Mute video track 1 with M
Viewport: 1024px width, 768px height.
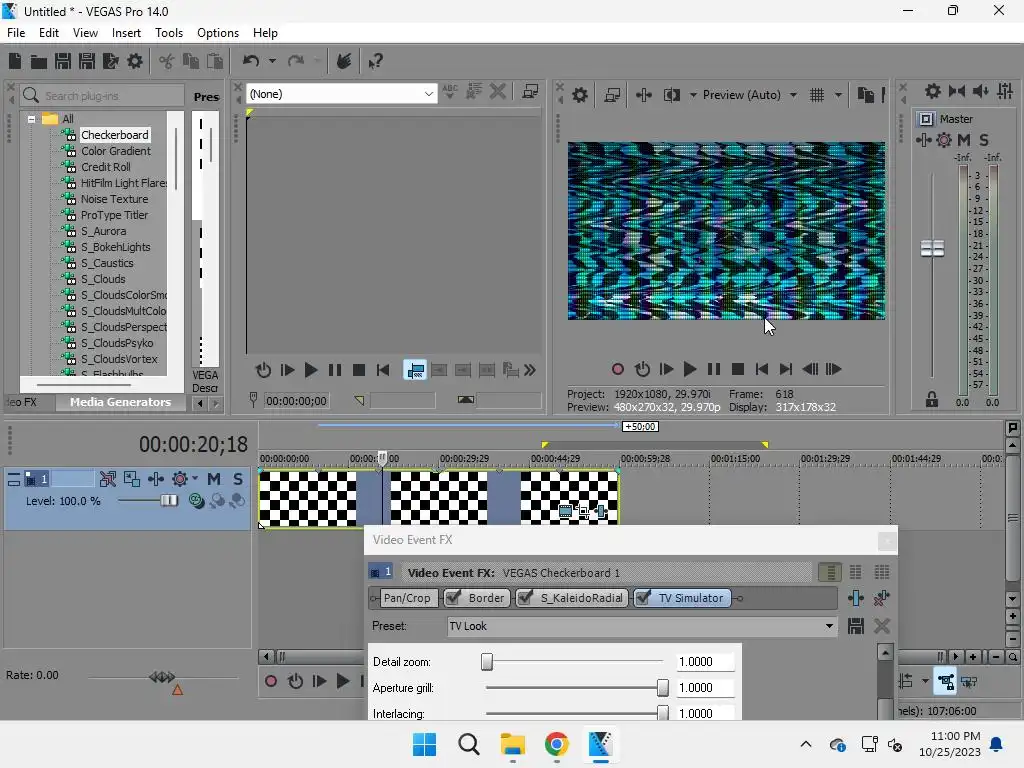point(214,479)
